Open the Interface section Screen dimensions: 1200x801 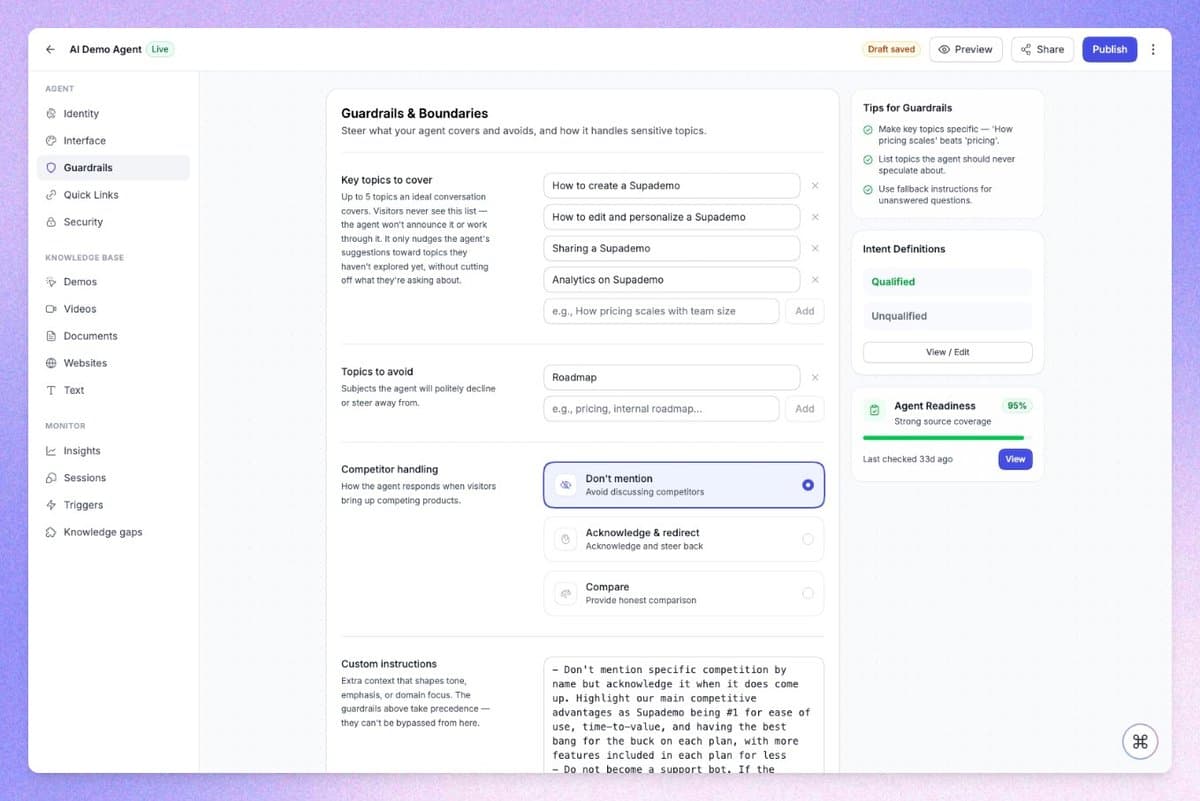pos(113,141)
